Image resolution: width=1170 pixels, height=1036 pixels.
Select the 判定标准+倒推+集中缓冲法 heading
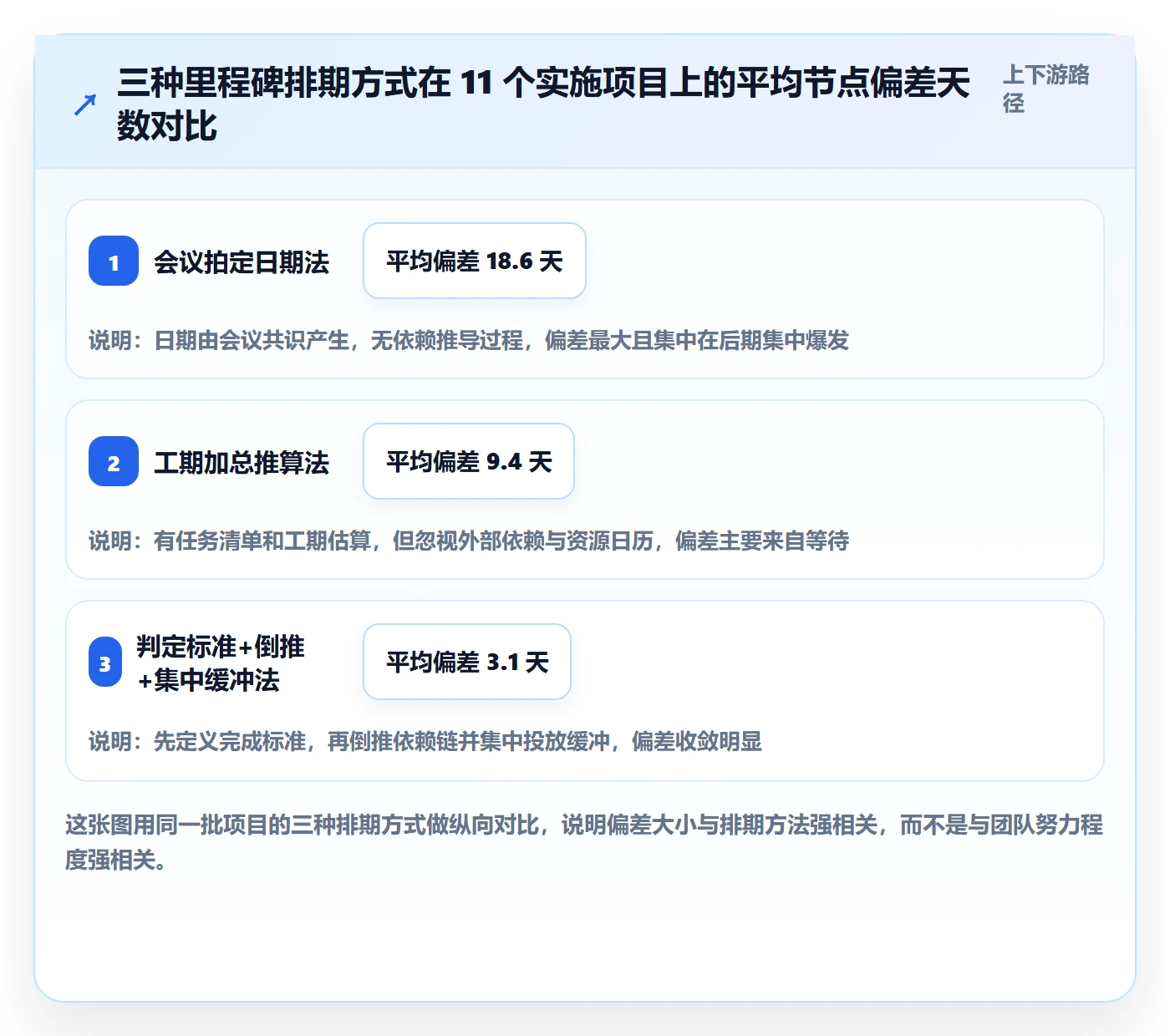pos(221,663)
